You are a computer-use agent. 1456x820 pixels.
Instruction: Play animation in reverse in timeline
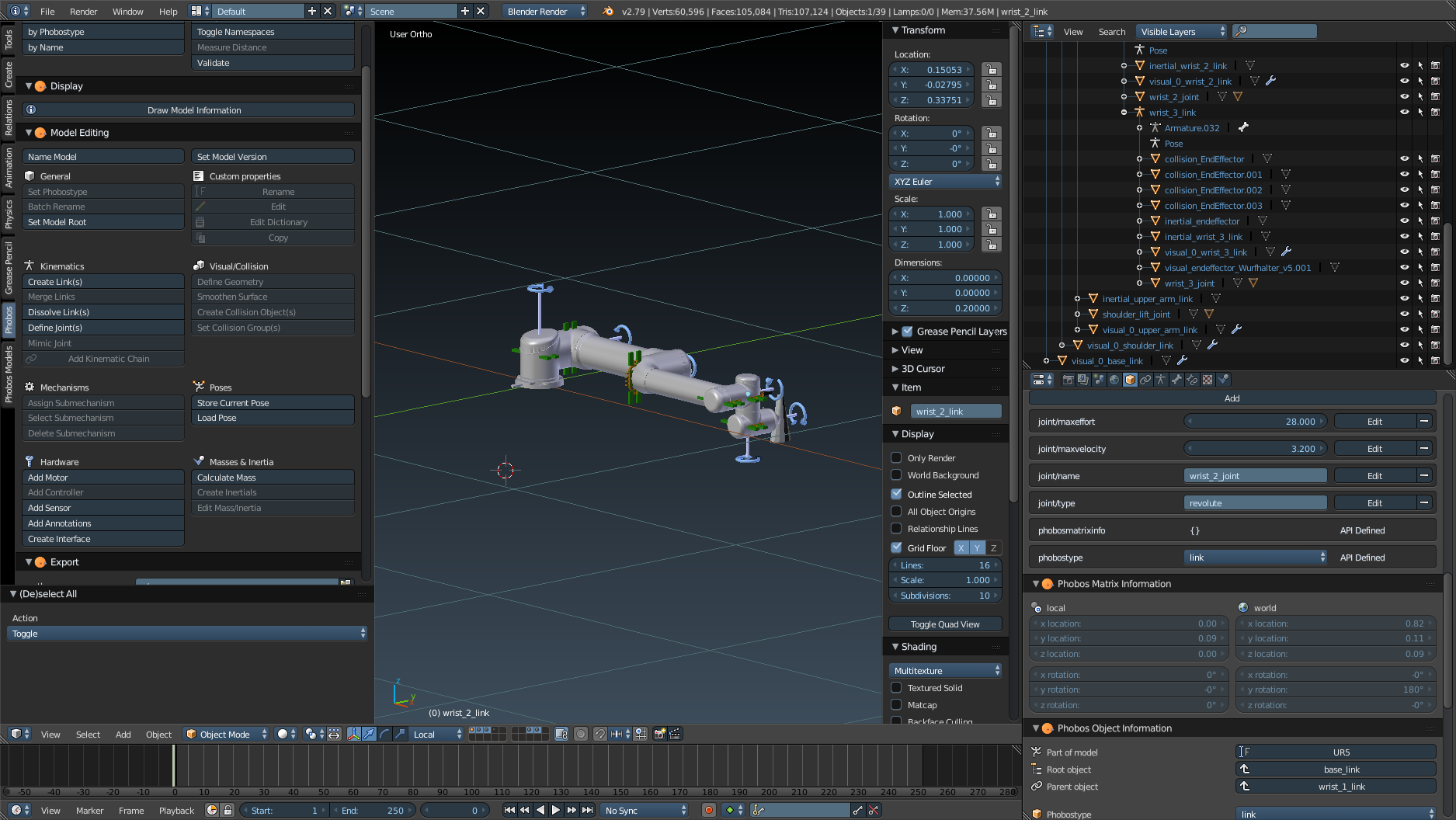tap(540, 810)
